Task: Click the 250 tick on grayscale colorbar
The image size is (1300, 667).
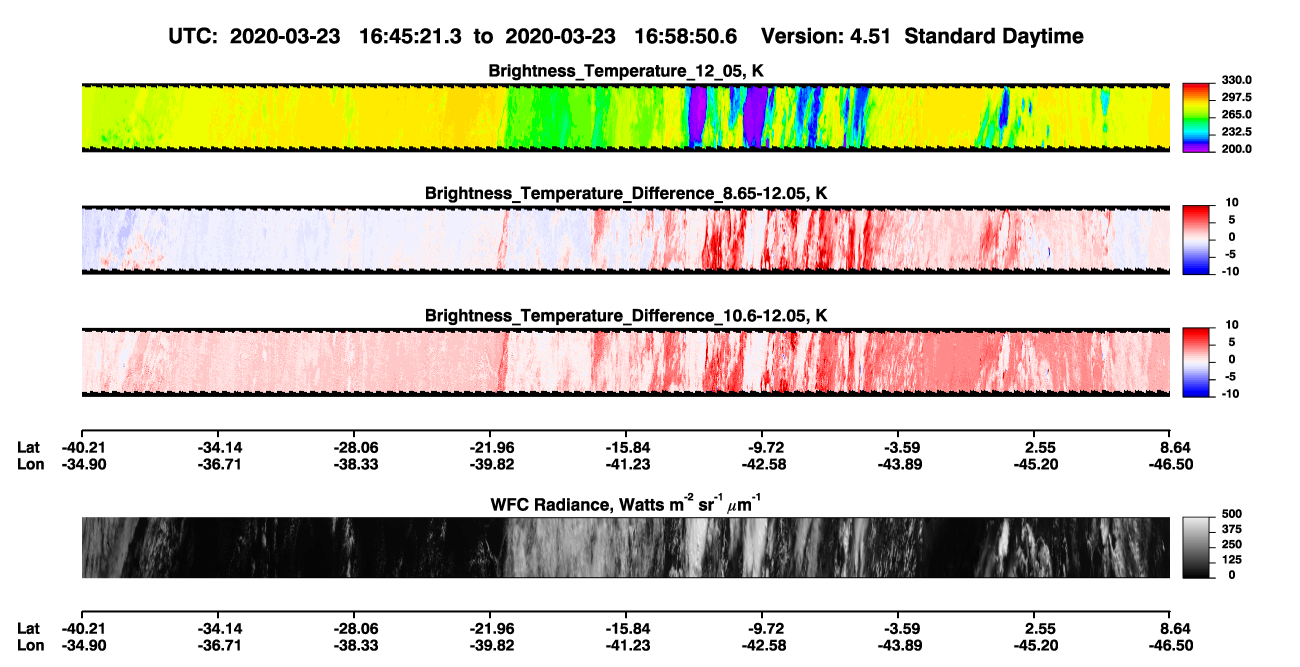Action: click(1230, 546)
